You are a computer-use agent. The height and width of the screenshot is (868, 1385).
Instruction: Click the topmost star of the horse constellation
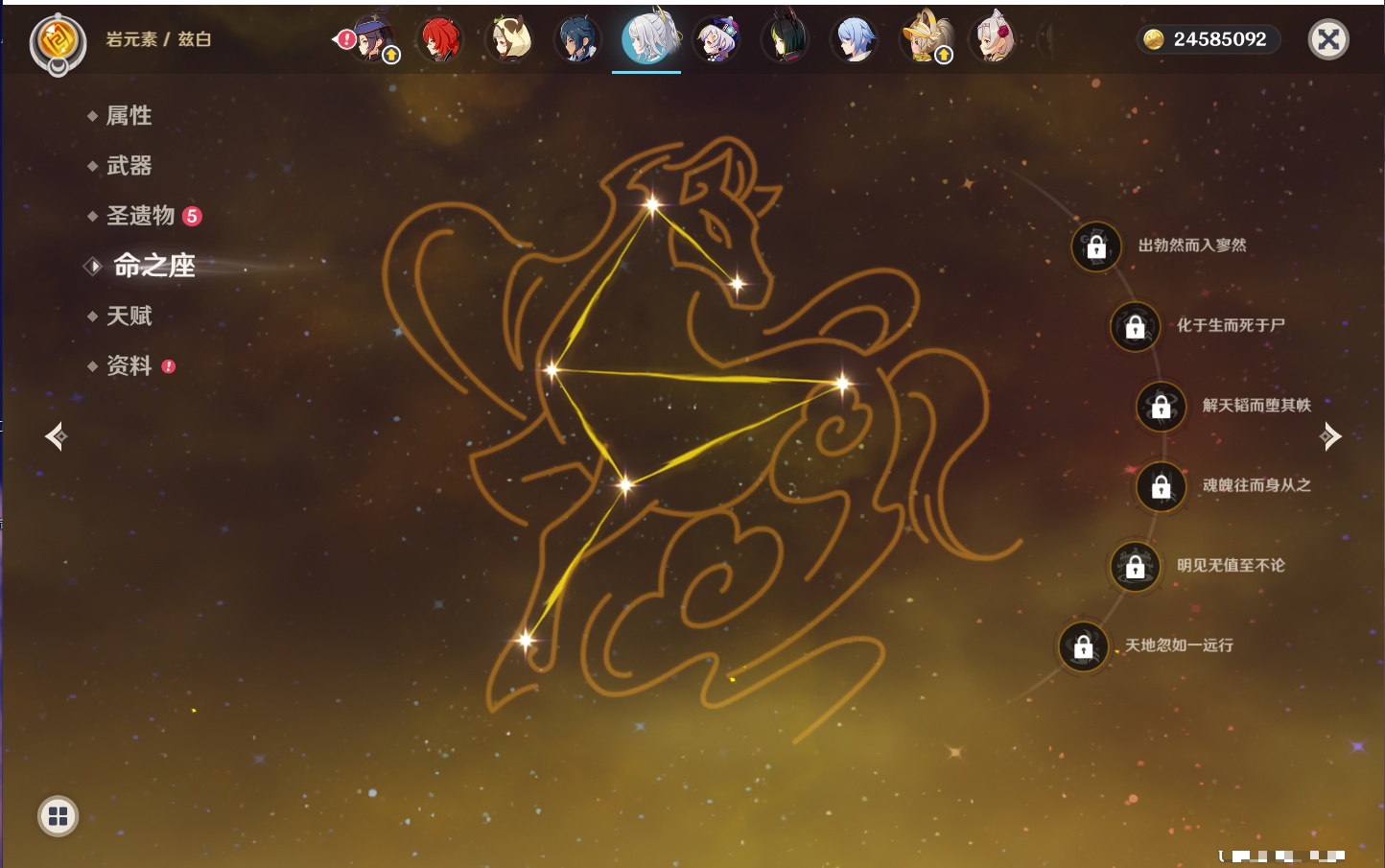tap(652, 204)
